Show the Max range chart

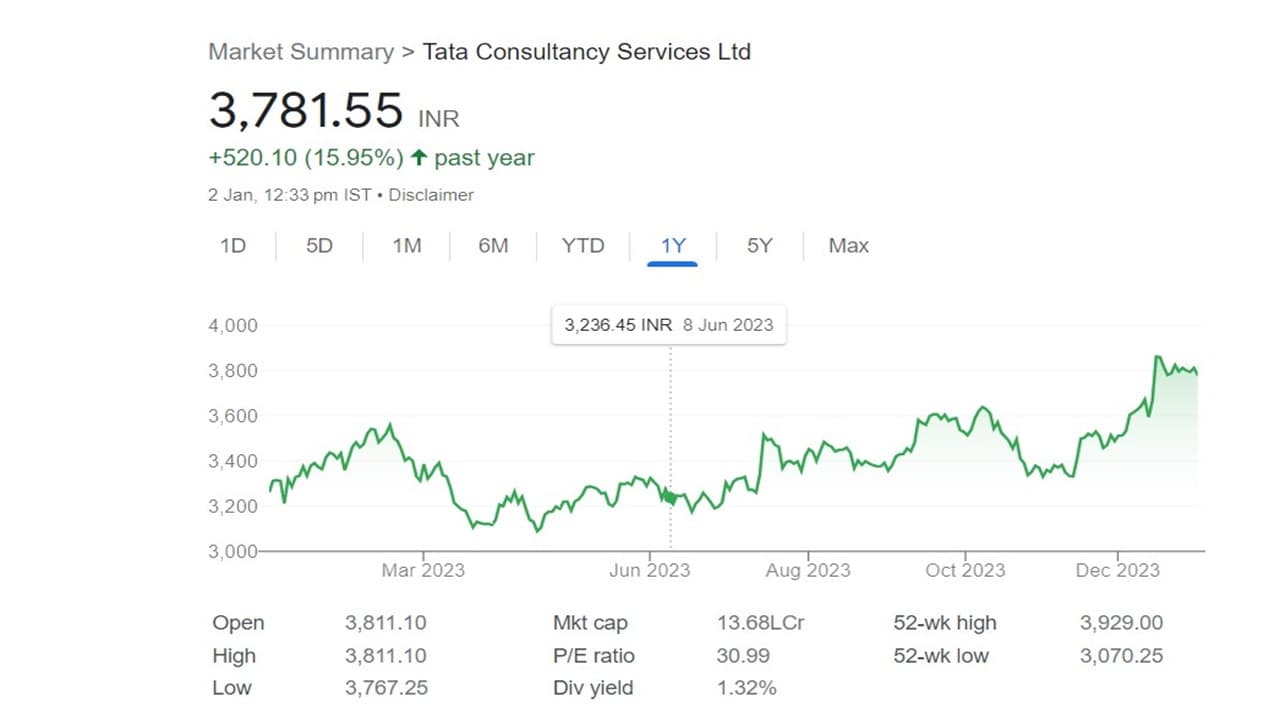pyautogui.click(x=849, y=246)
